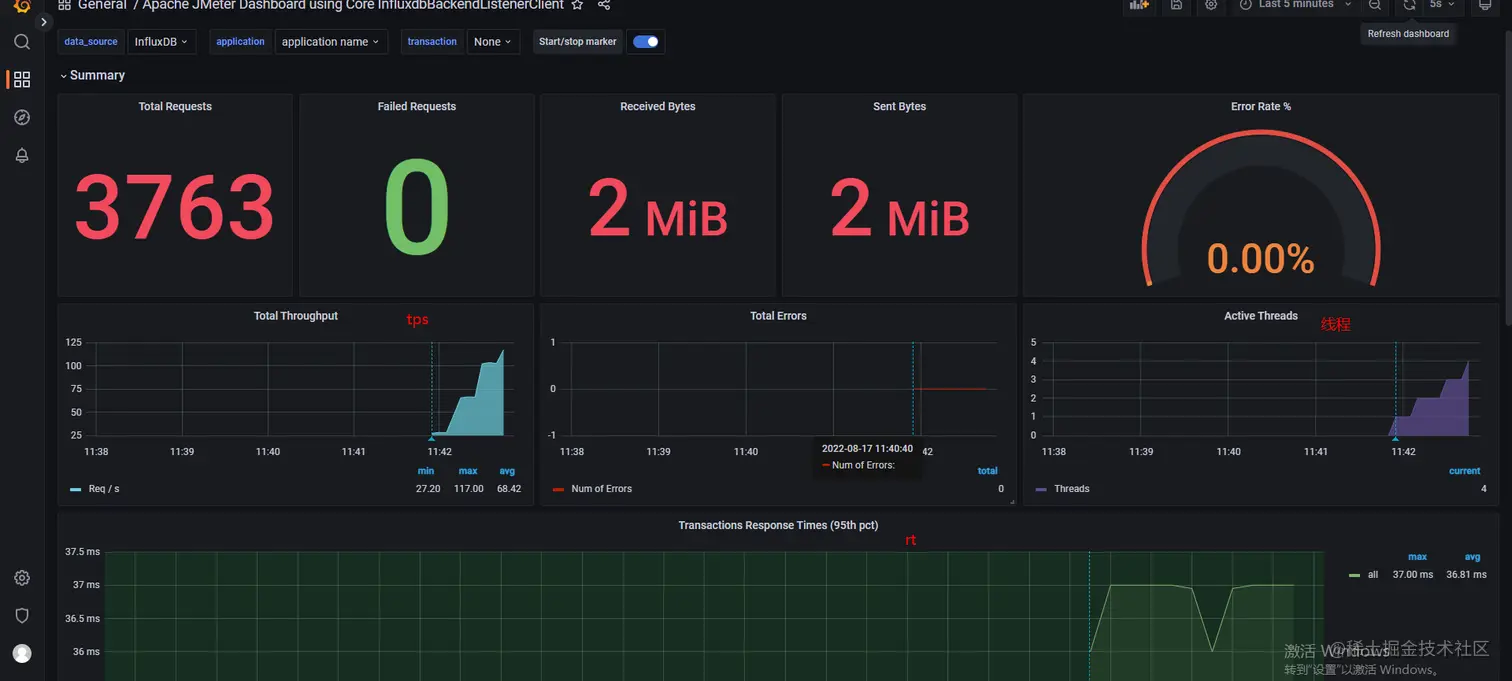Viewport: 1512px width, 681px height.
Task: Sort Active Threads legend by current
Action: pyautogui.click(x=1465, y=471)
